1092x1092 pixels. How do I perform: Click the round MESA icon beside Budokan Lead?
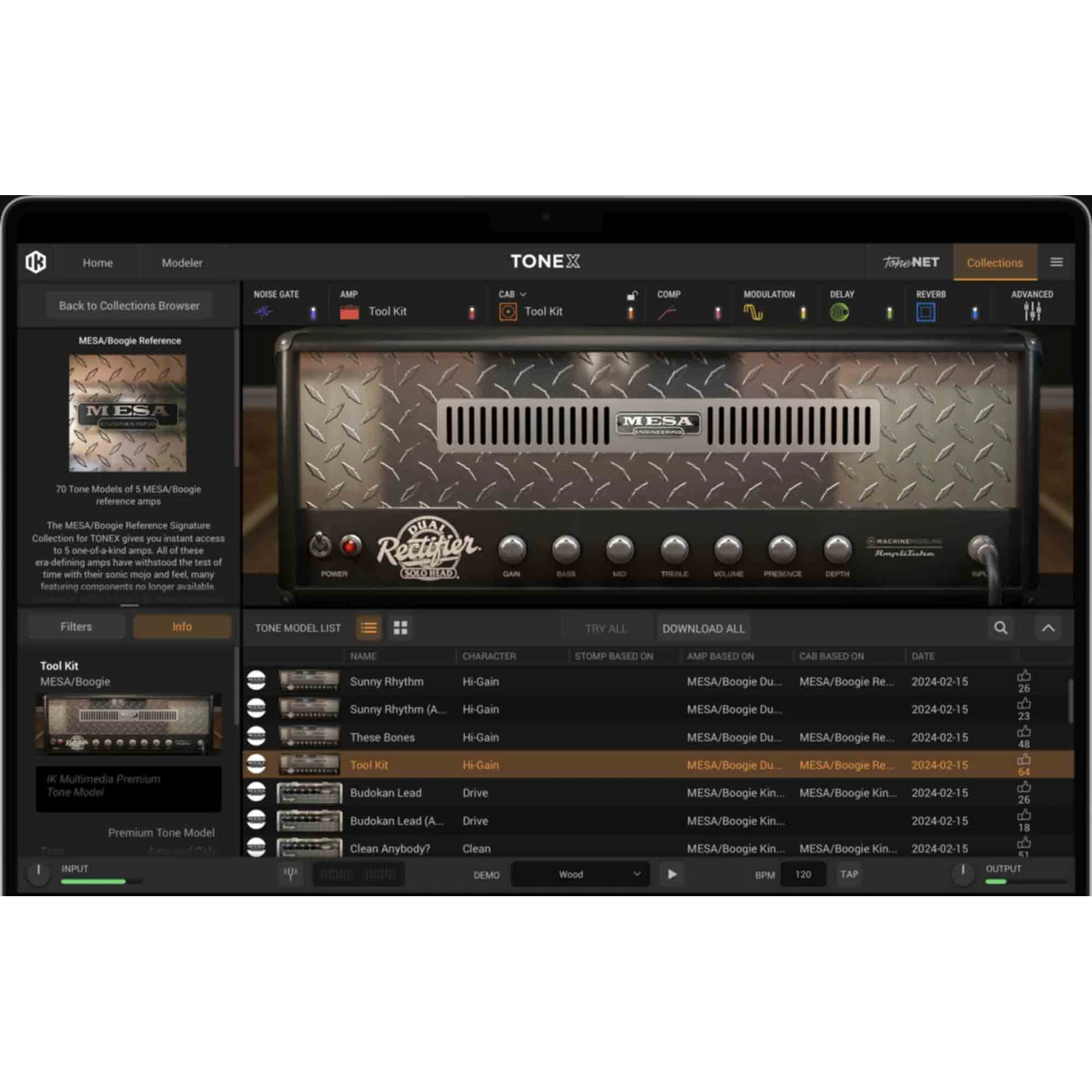(256, 792)
